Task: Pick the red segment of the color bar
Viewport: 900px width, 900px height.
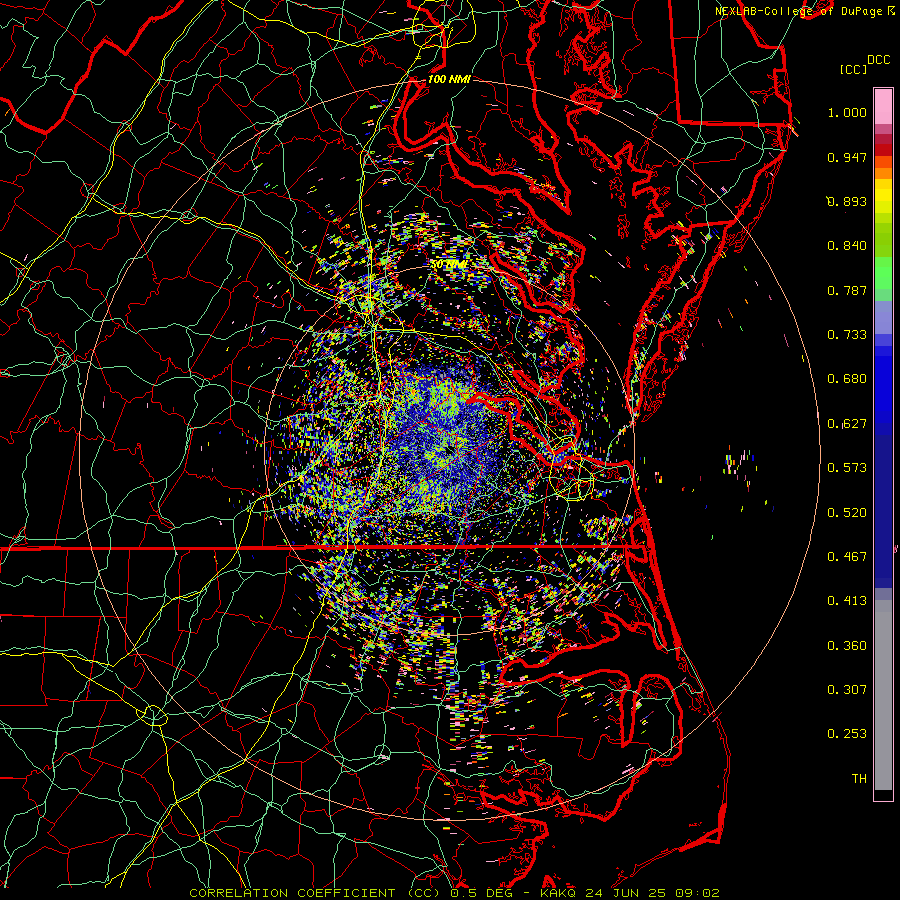Action: click(883, 149)
